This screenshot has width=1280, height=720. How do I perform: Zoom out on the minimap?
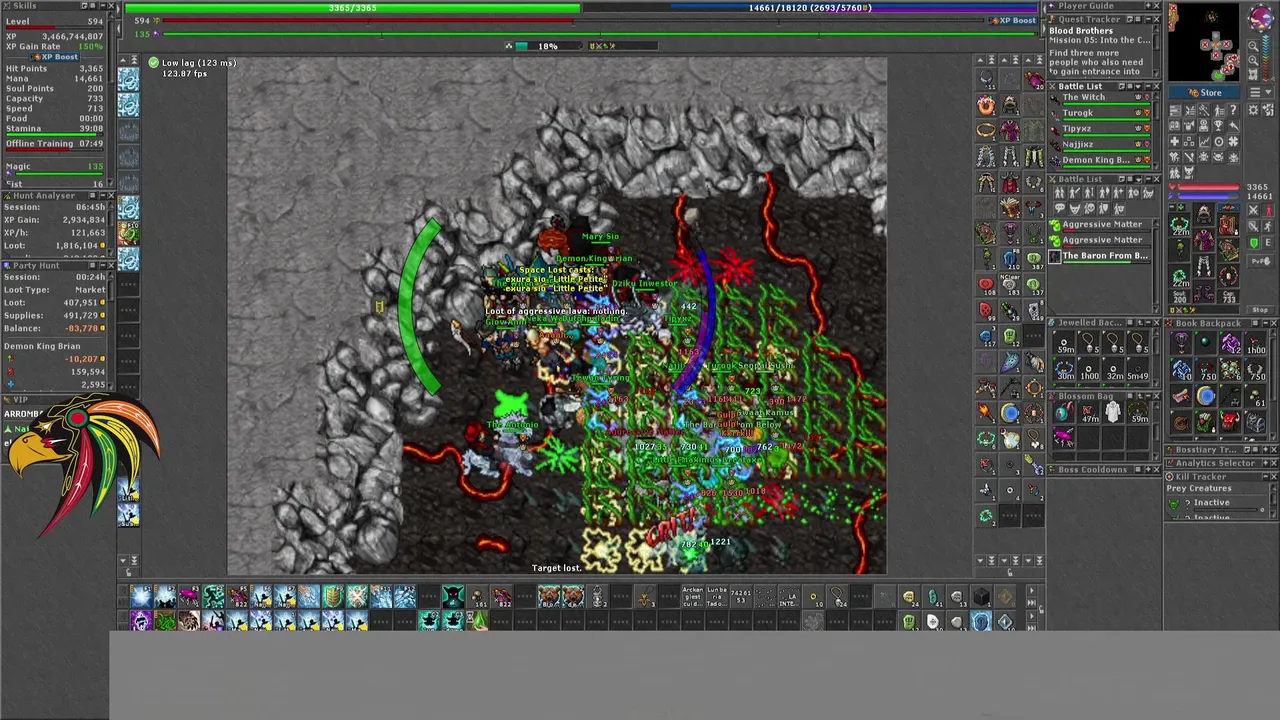pyautogui.click(x=1253, y=46)
